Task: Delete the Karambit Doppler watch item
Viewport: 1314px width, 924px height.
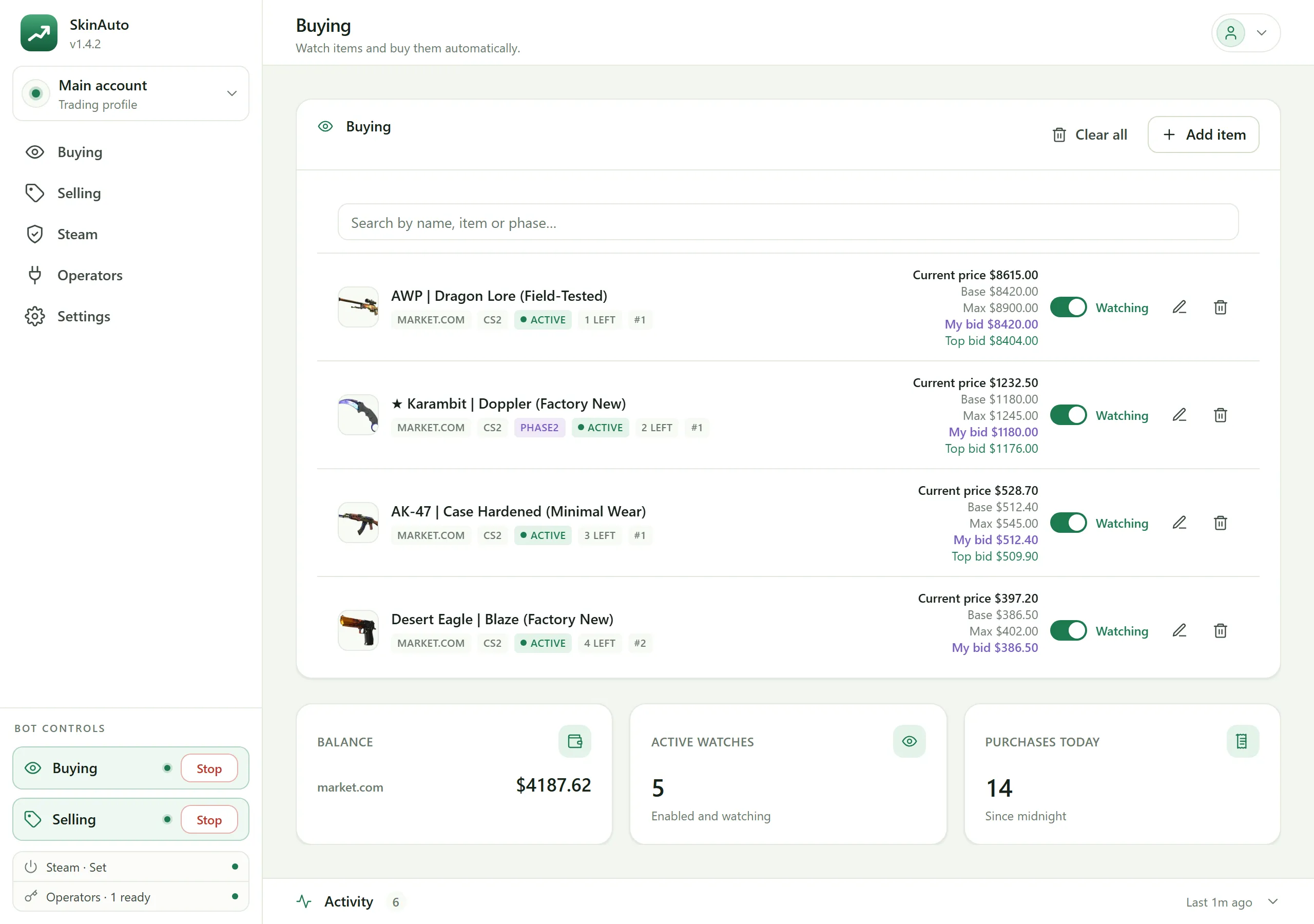Action: 1220,415
